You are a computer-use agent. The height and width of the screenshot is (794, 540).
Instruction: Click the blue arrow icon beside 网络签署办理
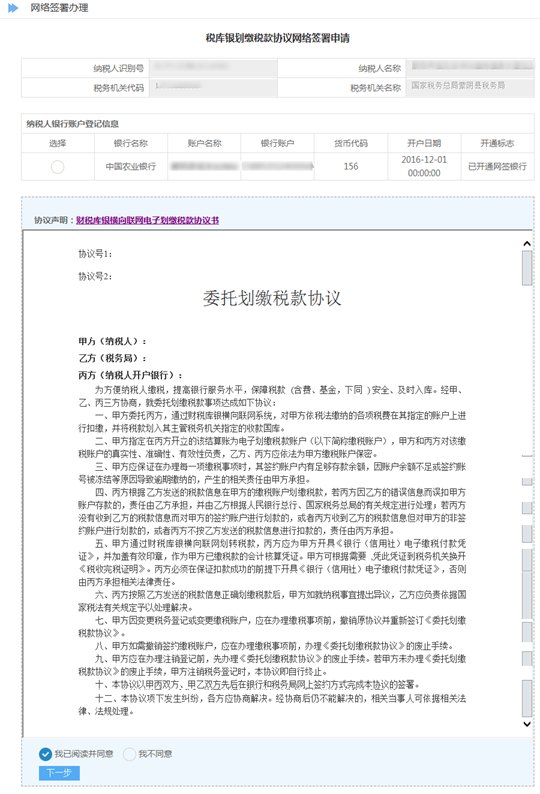point(13,8)
